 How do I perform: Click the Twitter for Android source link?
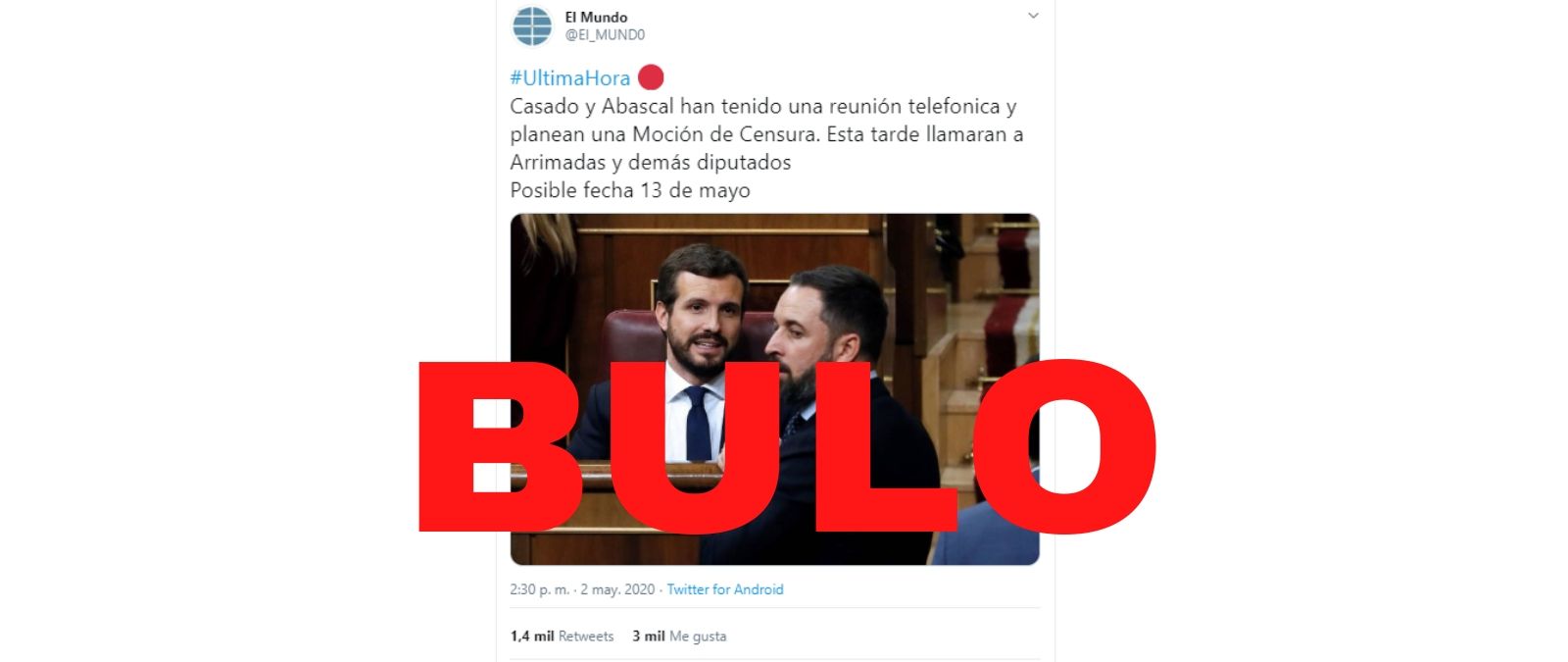coord(725,589)
